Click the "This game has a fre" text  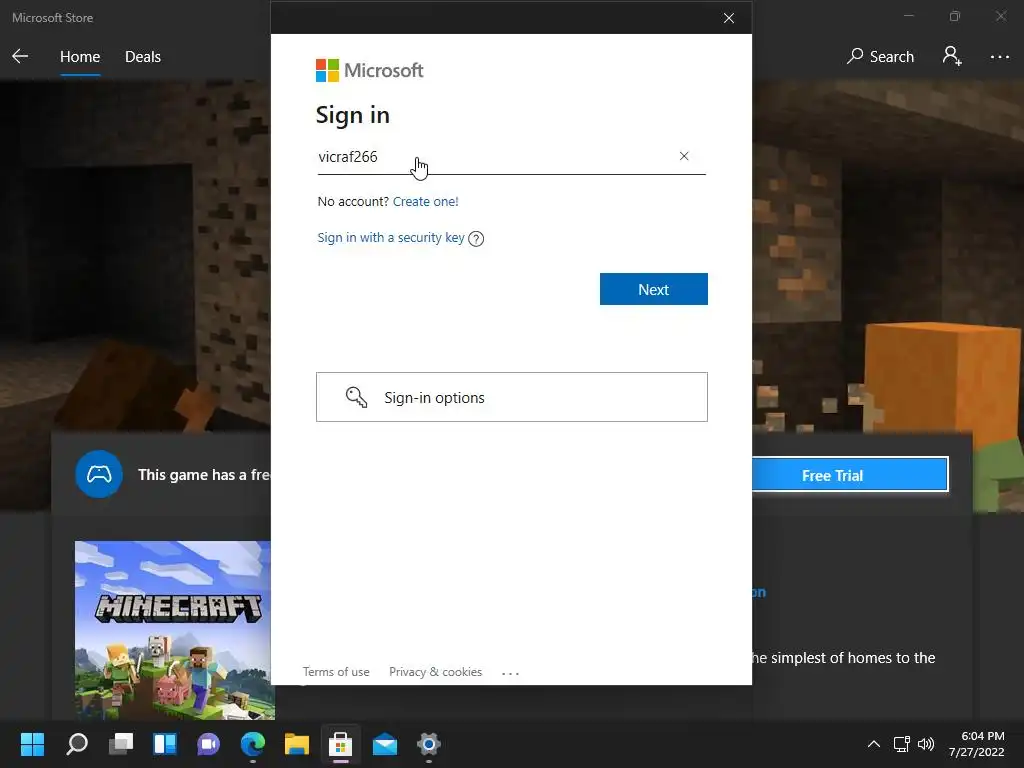[x=204, y=475]
